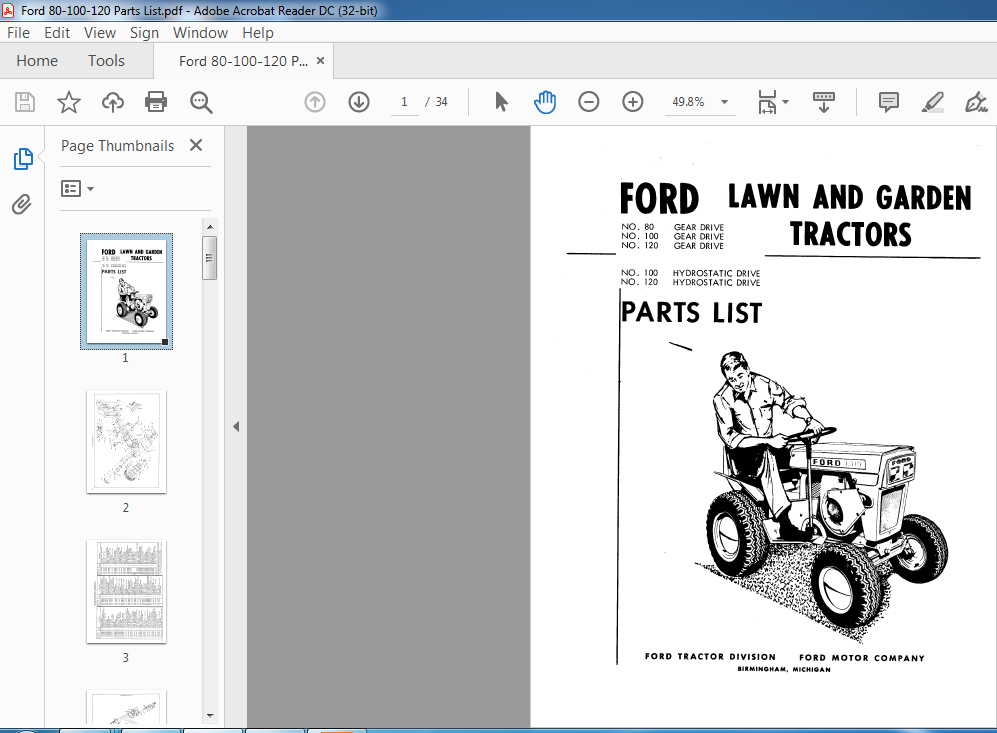This screenshot has height=733, width=997.
Task: Activate the Hand pan tool
Action: click(545, 102)
